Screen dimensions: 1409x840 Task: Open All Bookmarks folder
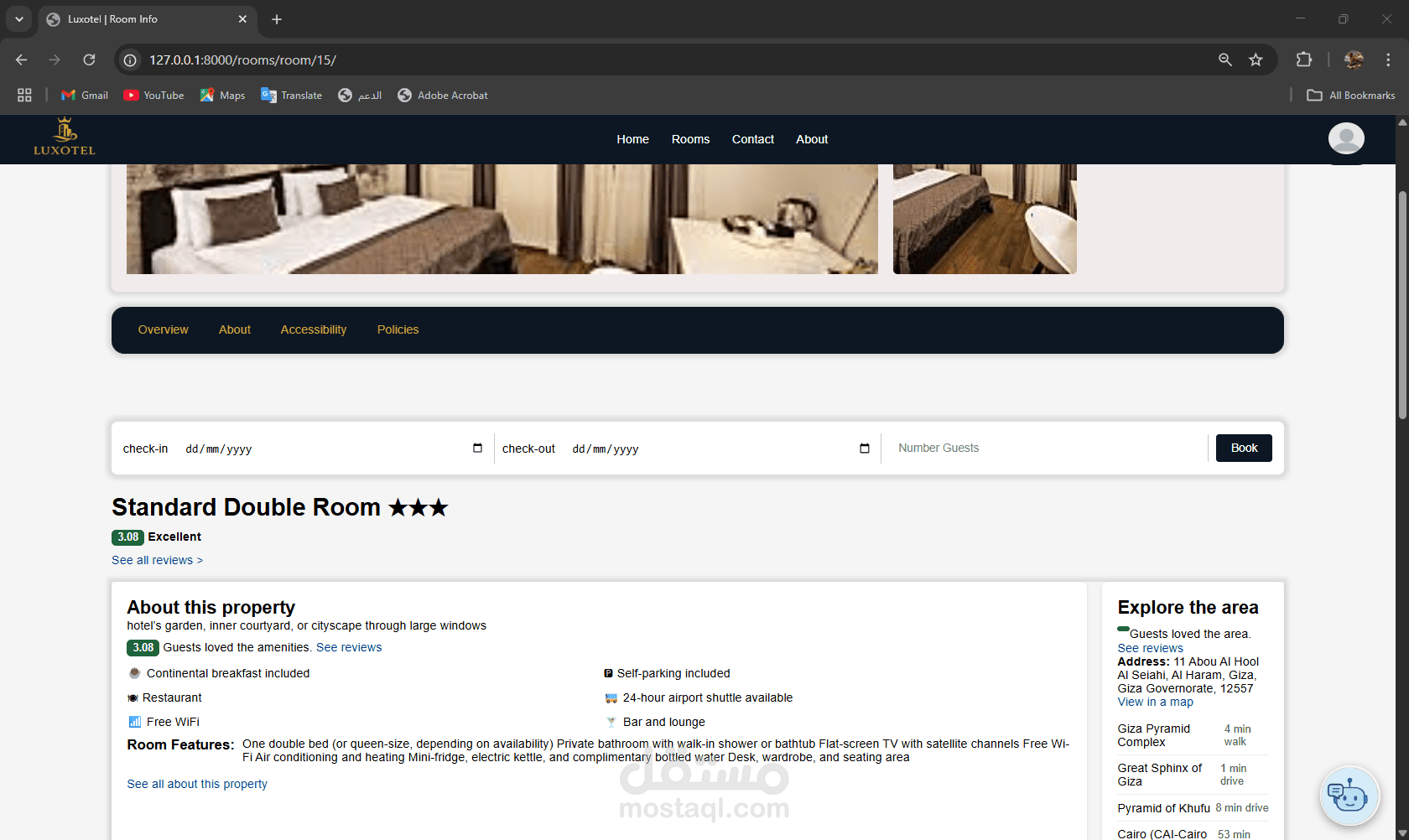click(1351, 95)
